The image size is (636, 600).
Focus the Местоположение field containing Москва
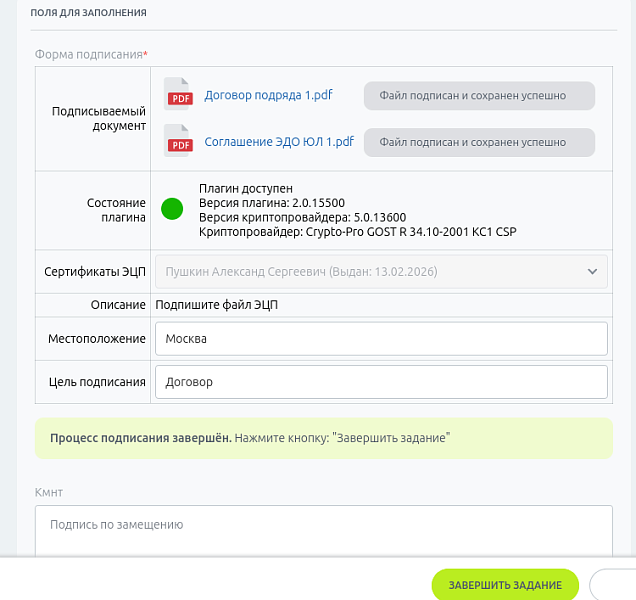(381, 338)
